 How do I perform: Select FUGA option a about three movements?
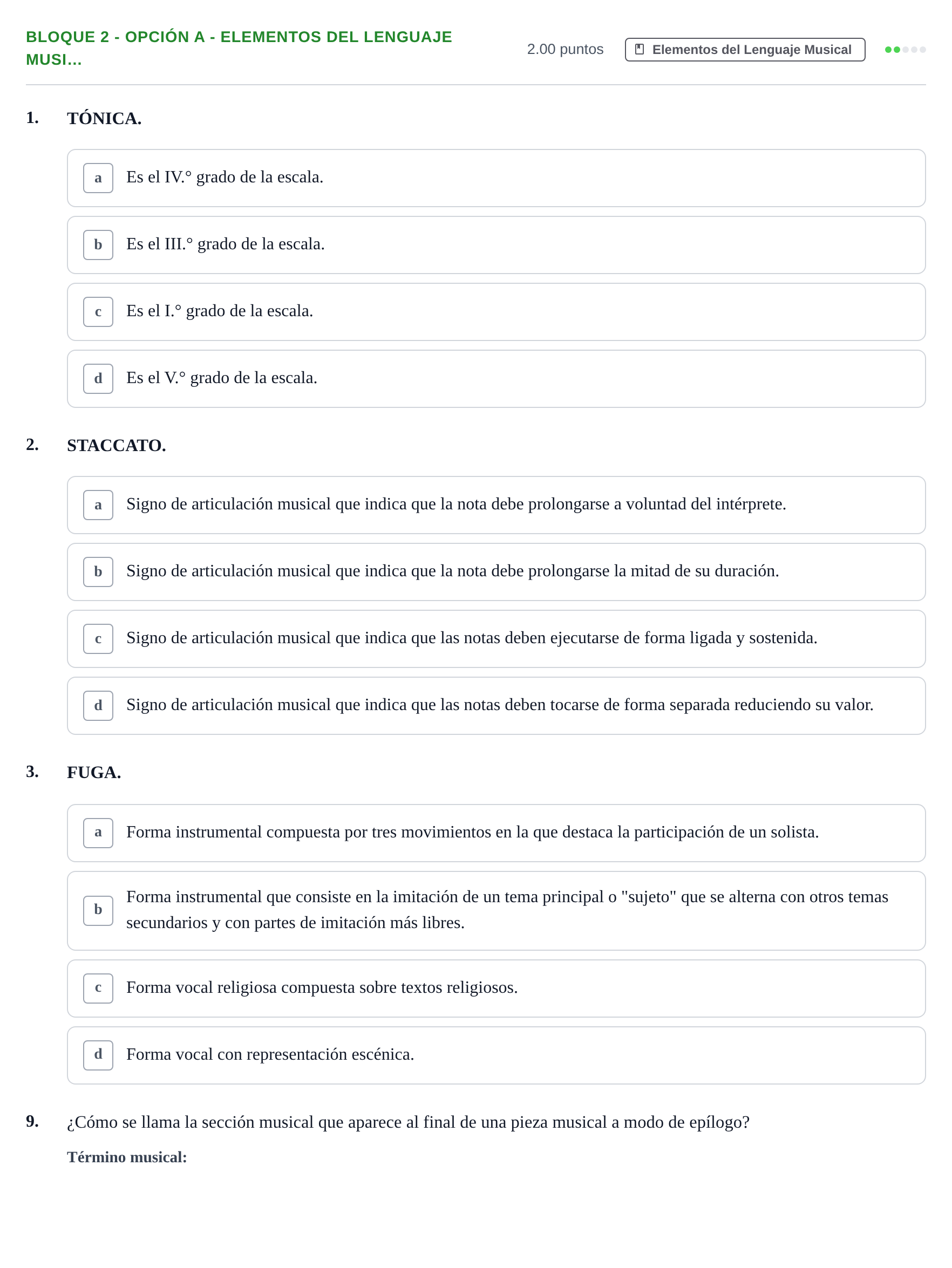496,833
